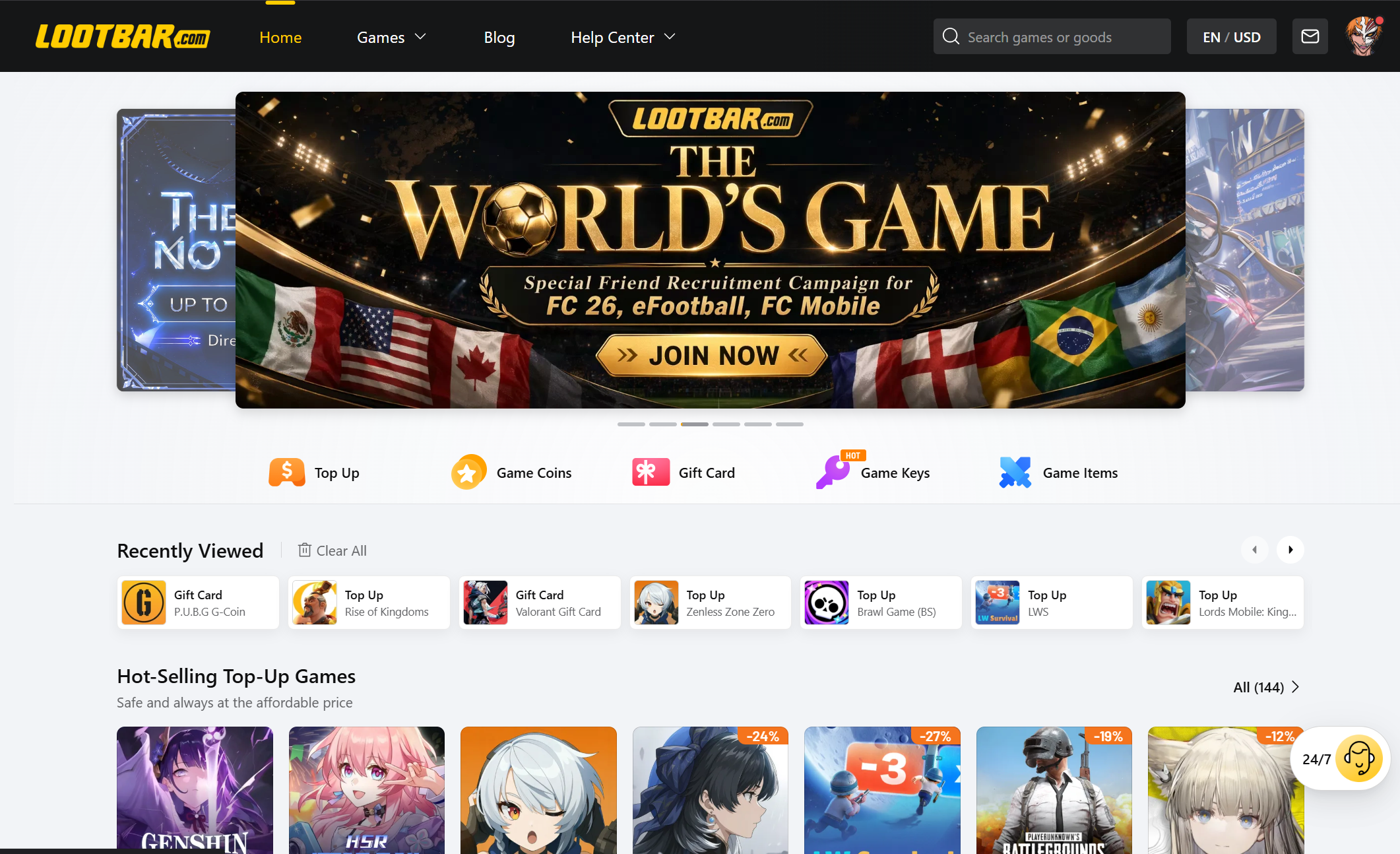
Task: Open the game thumbnail with -24% discount
Action: click(x=711, y=790)
